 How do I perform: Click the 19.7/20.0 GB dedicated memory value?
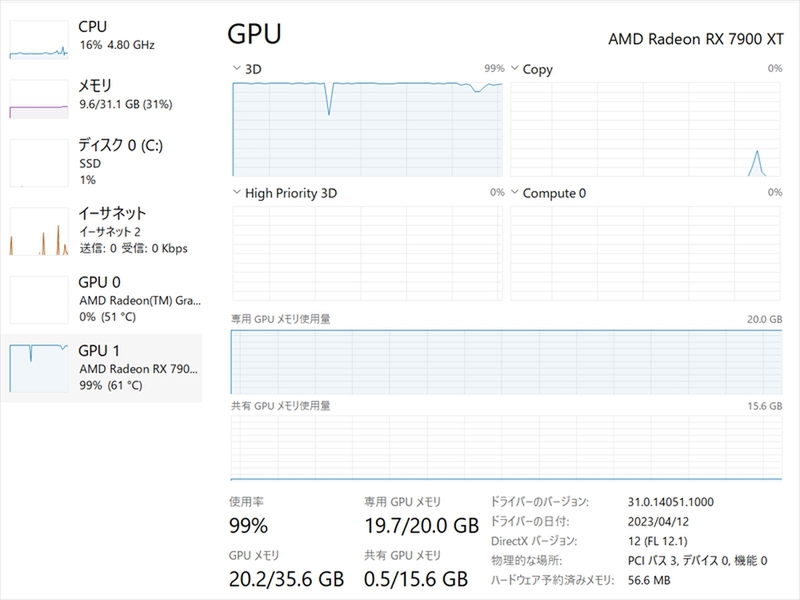pyautogui.click(x=421, y=526)
